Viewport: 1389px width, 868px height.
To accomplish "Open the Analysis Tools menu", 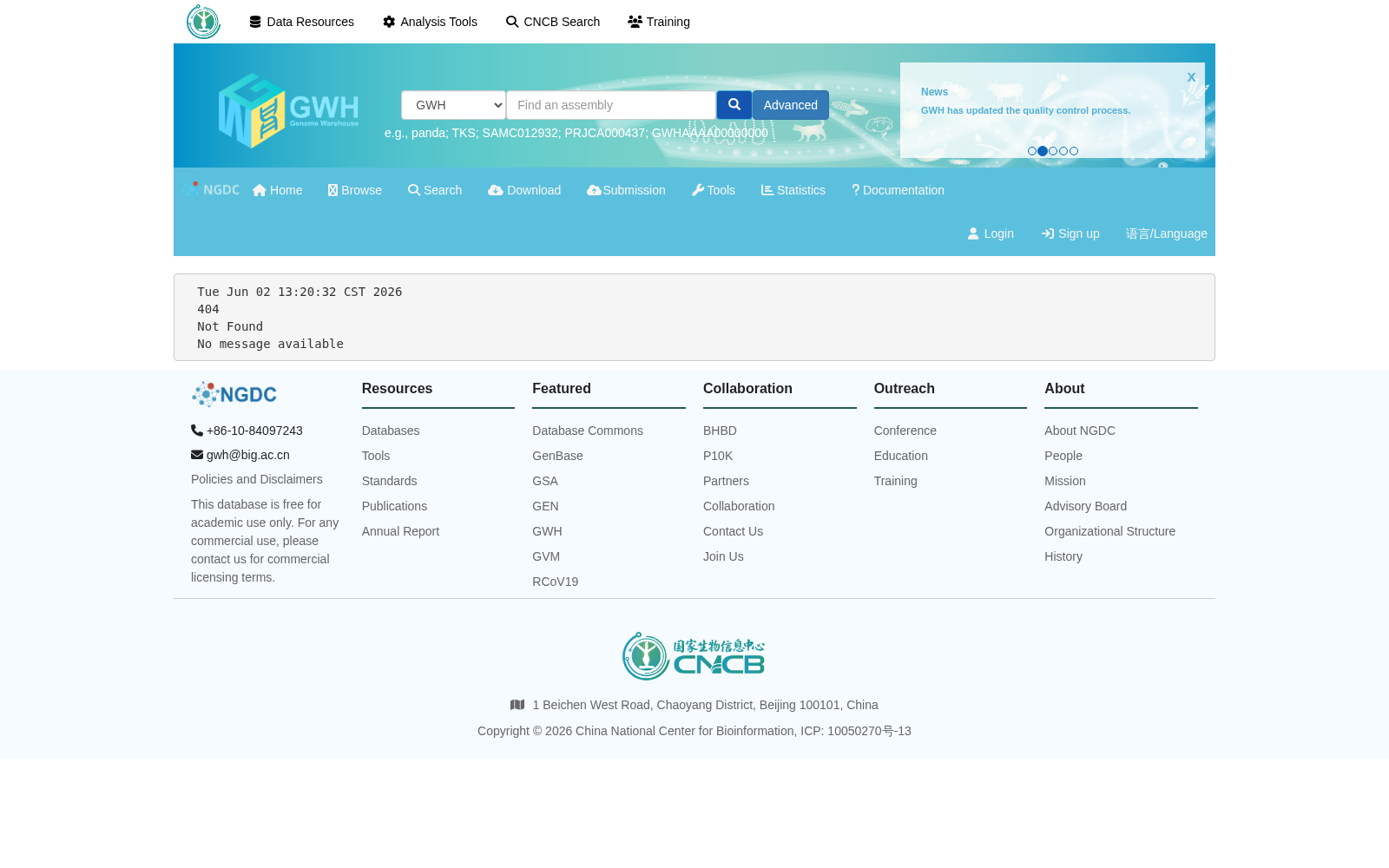I will pos(430,22).
